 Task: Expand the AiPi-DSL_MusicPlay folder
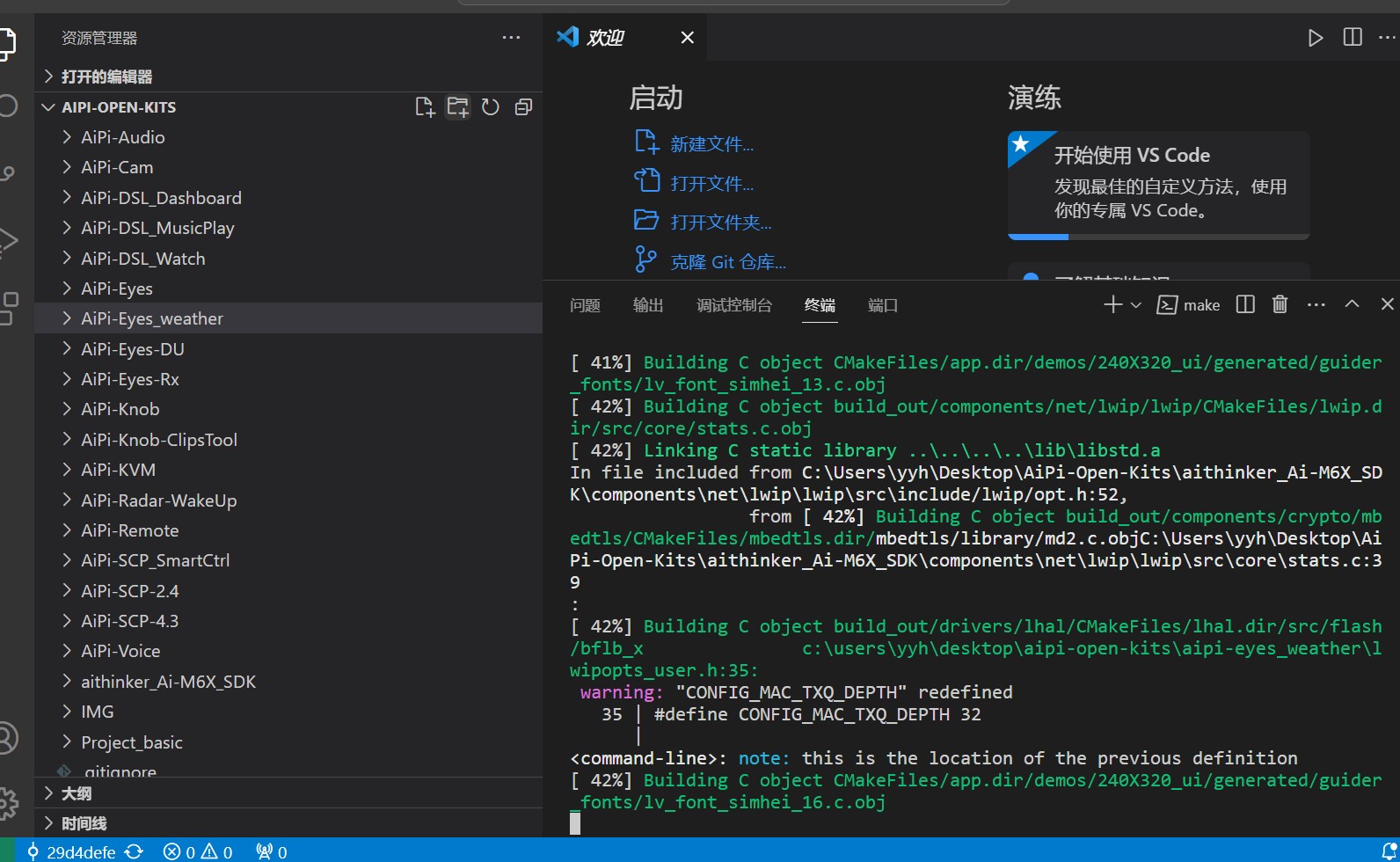(288, 228)
